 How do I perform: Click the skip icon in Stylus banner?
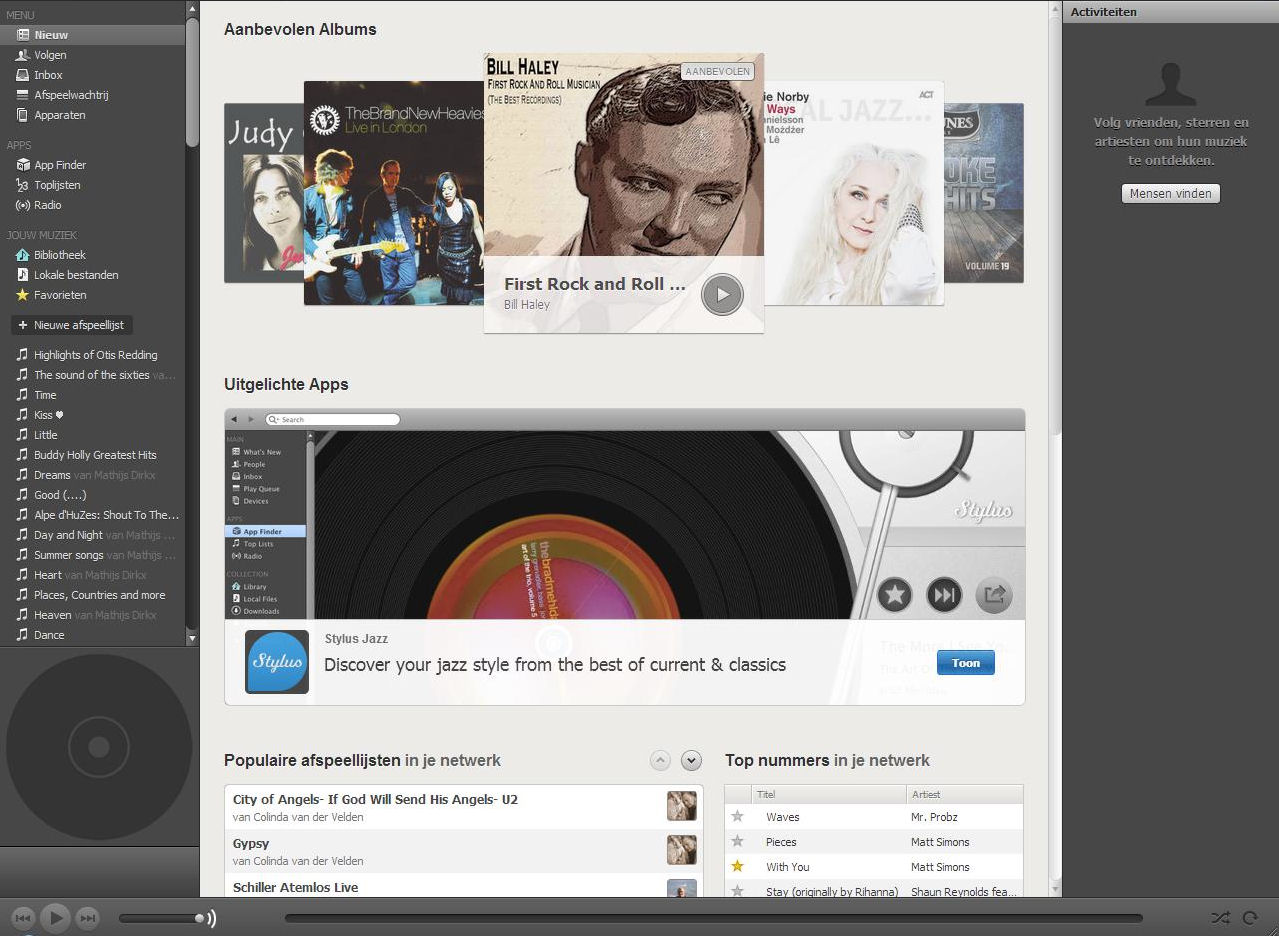pyautogui.click(x=944, y=595)
